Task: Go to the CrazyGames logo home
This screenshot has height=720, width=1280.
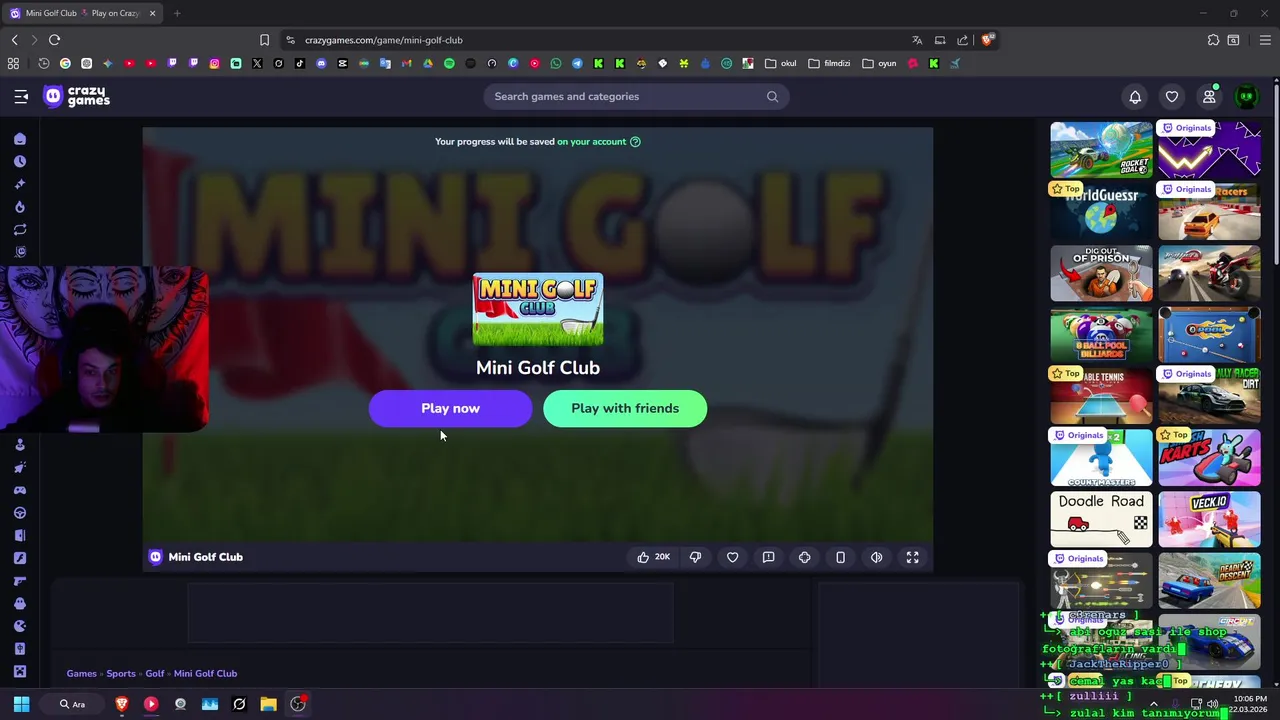Action: pos(77,96)
